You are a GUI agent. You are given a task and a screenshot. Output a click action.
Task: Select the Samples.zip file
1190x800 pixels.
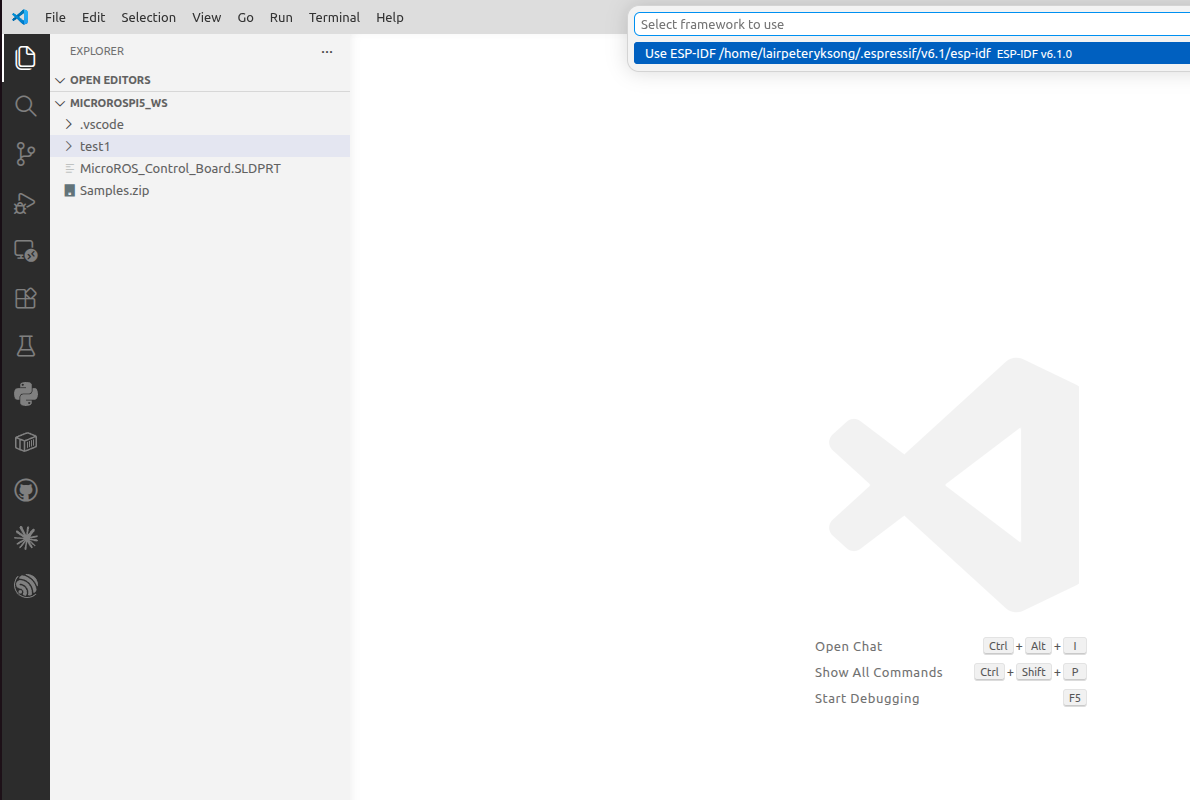point(200,191)
